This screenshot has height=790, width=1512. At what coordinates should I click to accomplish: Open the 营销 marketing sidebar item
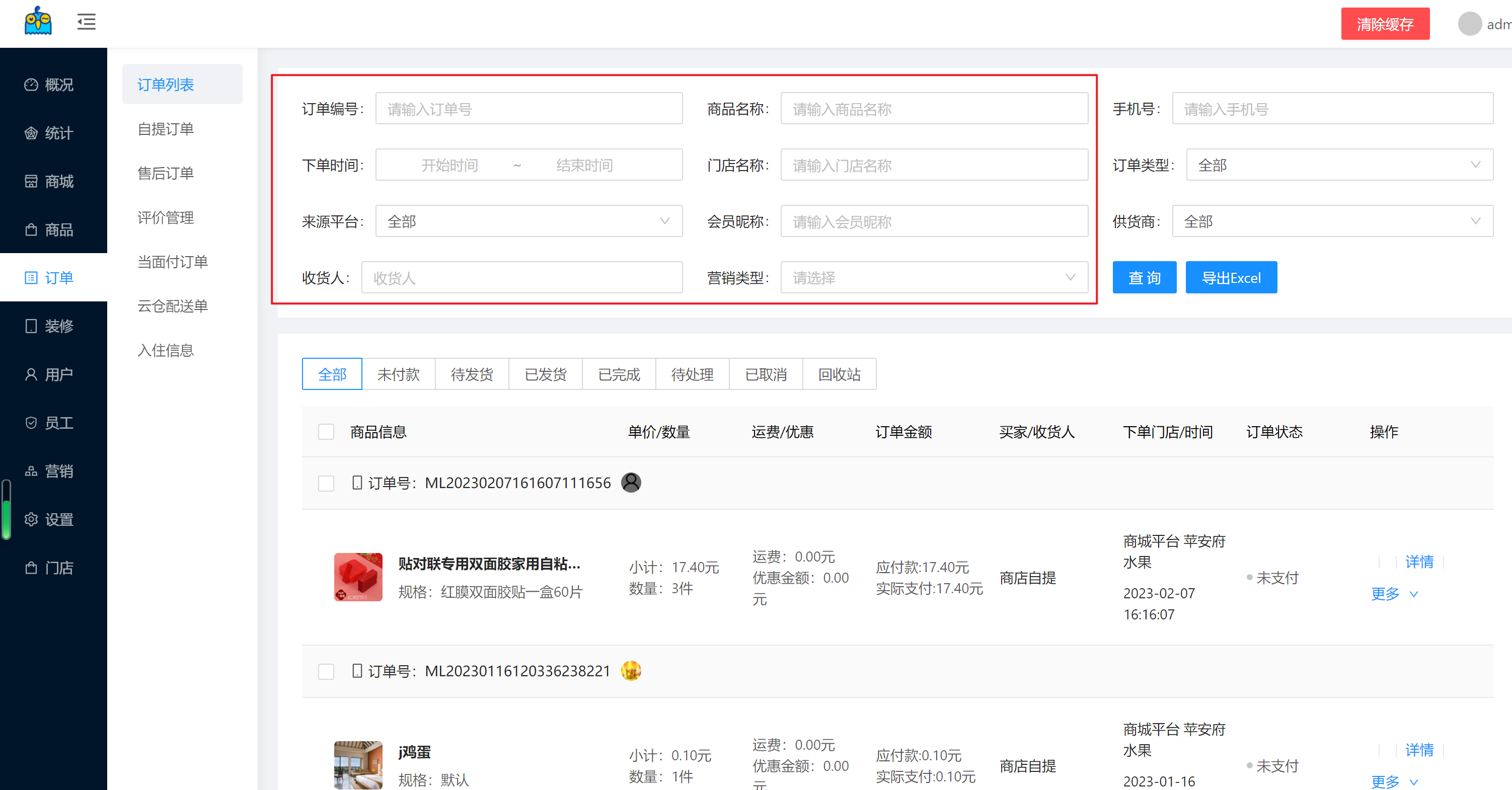pos(49,470)
